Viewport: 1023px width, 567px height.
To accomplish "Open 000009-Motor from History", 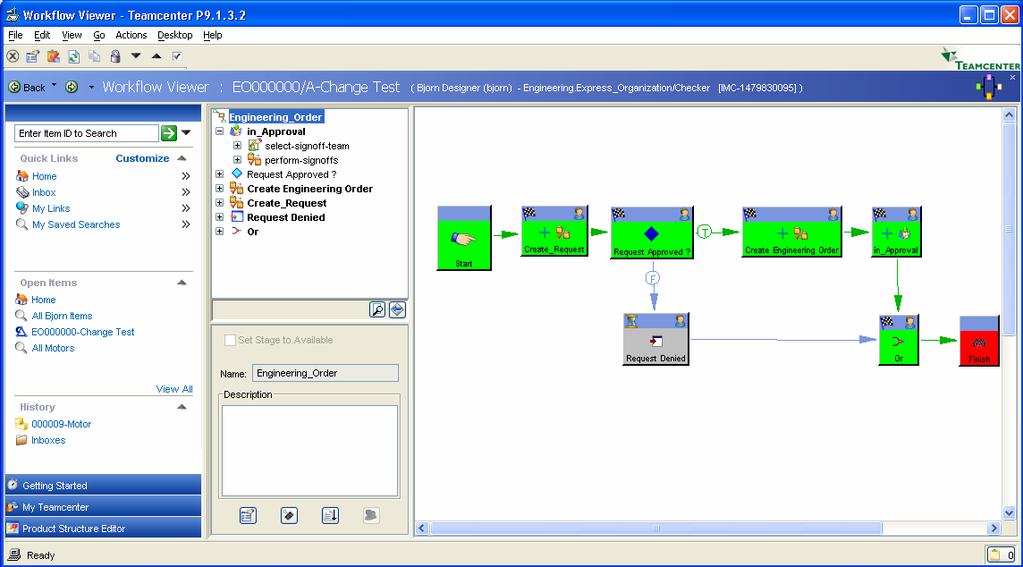I will click(x=61, y=424).
